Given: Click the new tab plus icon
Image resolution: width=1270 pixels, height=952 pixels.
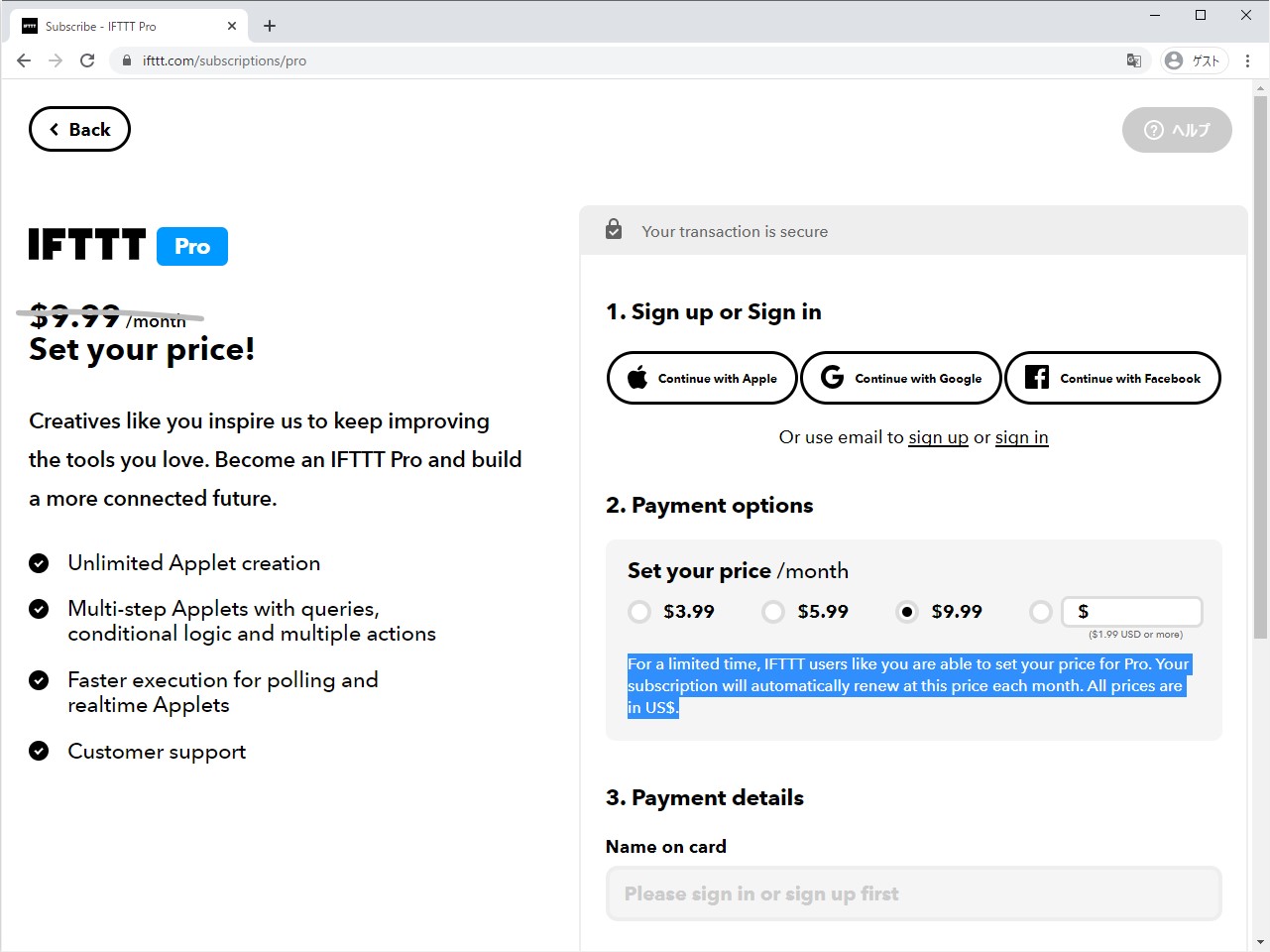Looking at the screenshot, I should [x=270, y=26].
